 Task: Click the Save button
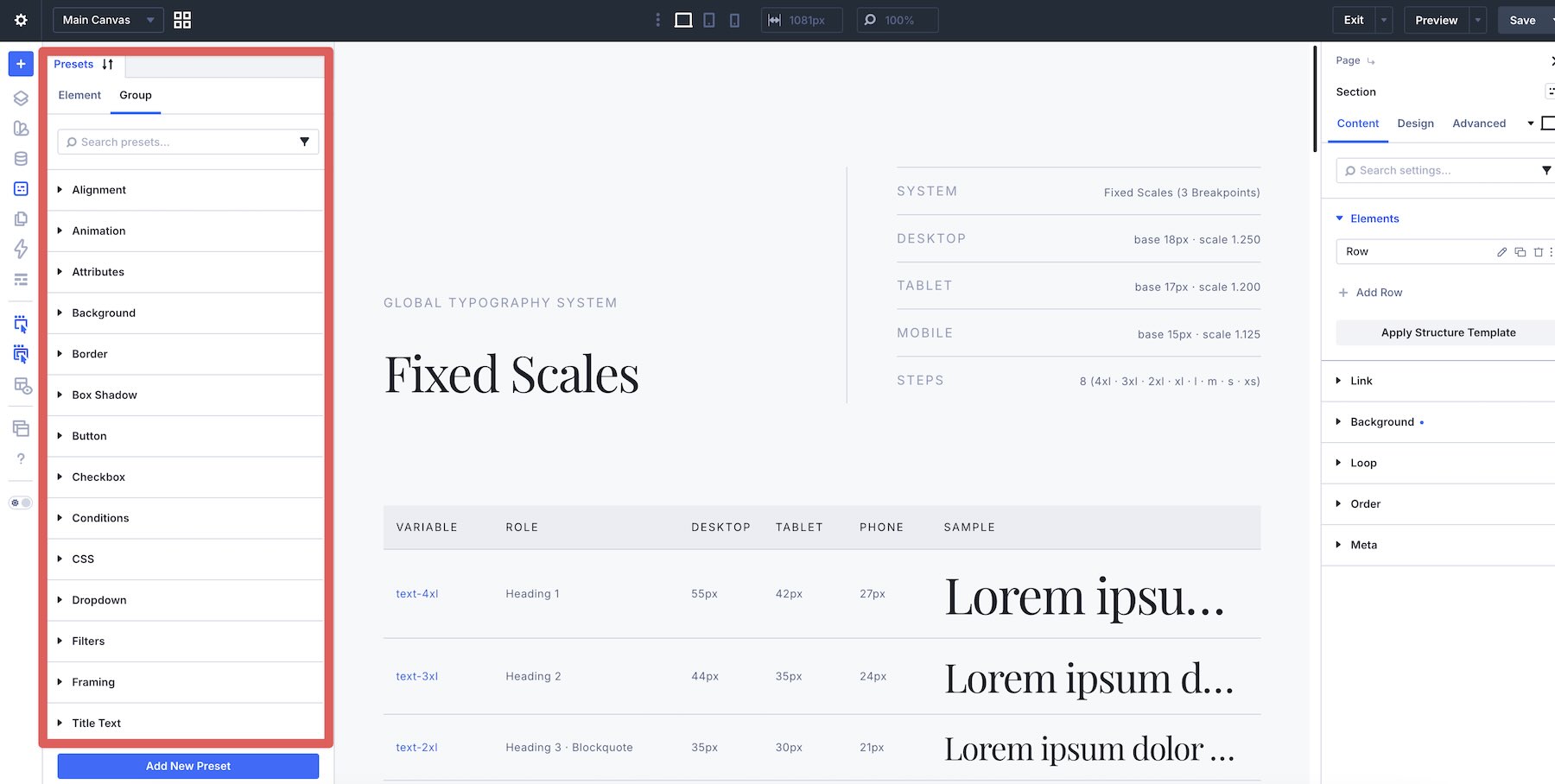pyautogui.click(x=1522, y=20)
